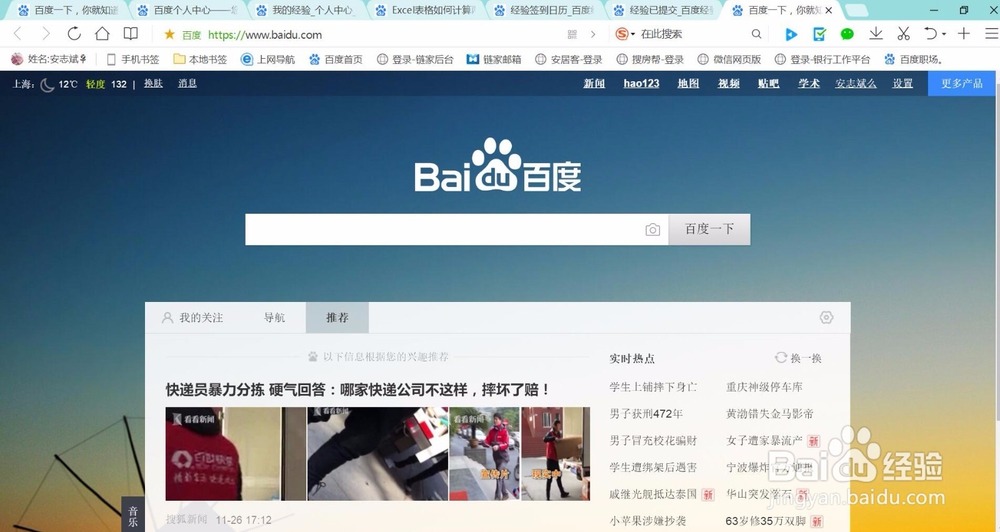Click the camera image search icon
1000x532 pixels.
pyautogui.click(x=652, y=230)
